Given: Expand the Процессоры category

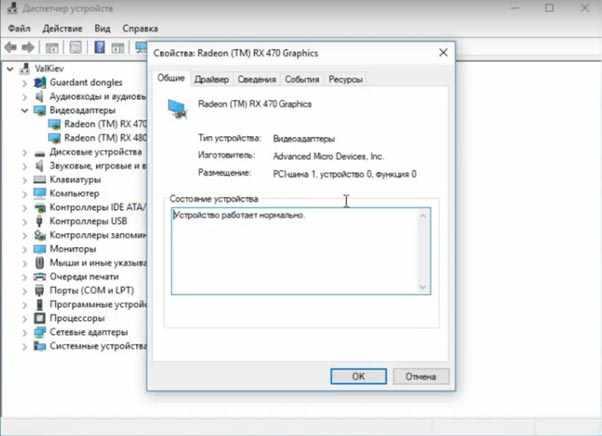Looking at the screenshot, I should [25, 317].
